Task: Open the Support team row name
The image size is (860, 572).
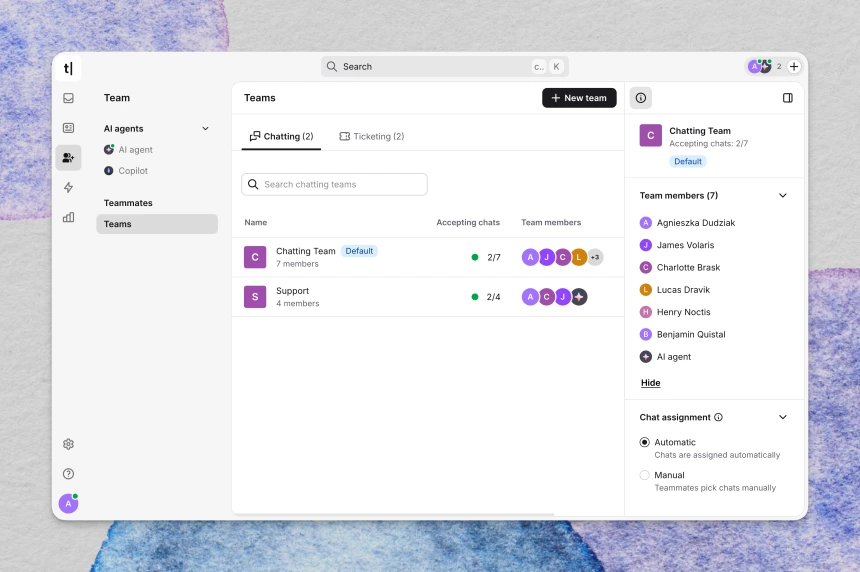Action: pos(292,291)
